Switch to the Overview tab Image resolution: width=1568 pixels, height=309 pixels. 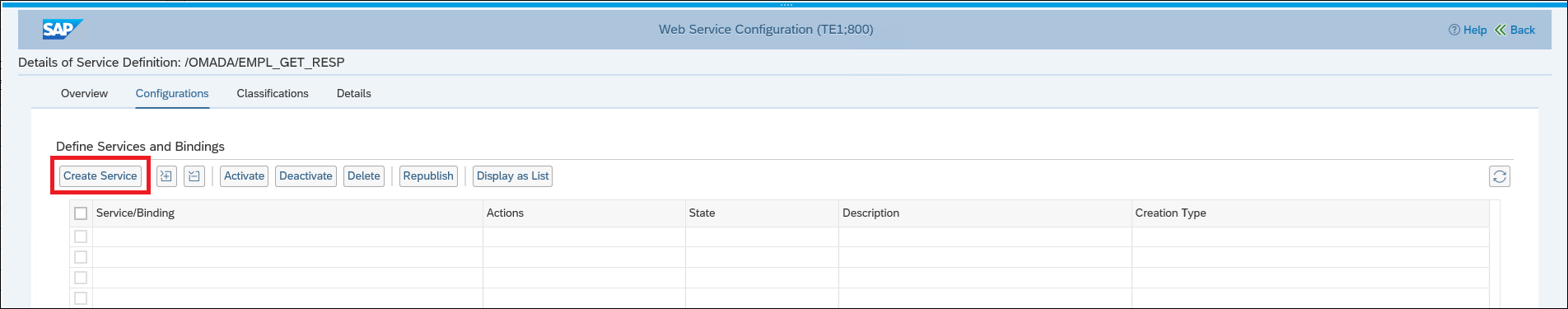pyautogui.click(x=84, y=94)
